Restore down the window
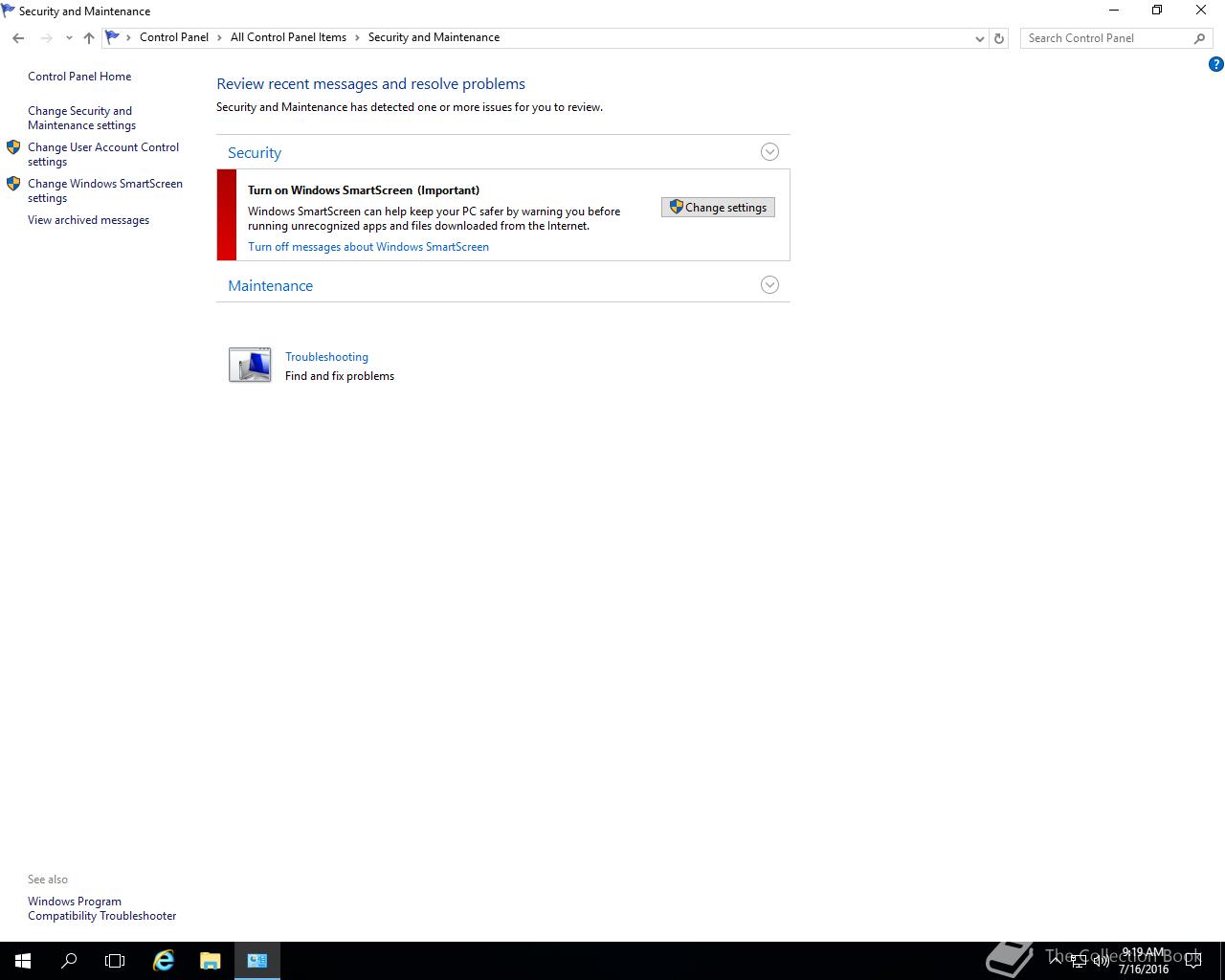 click(1157, 11)
